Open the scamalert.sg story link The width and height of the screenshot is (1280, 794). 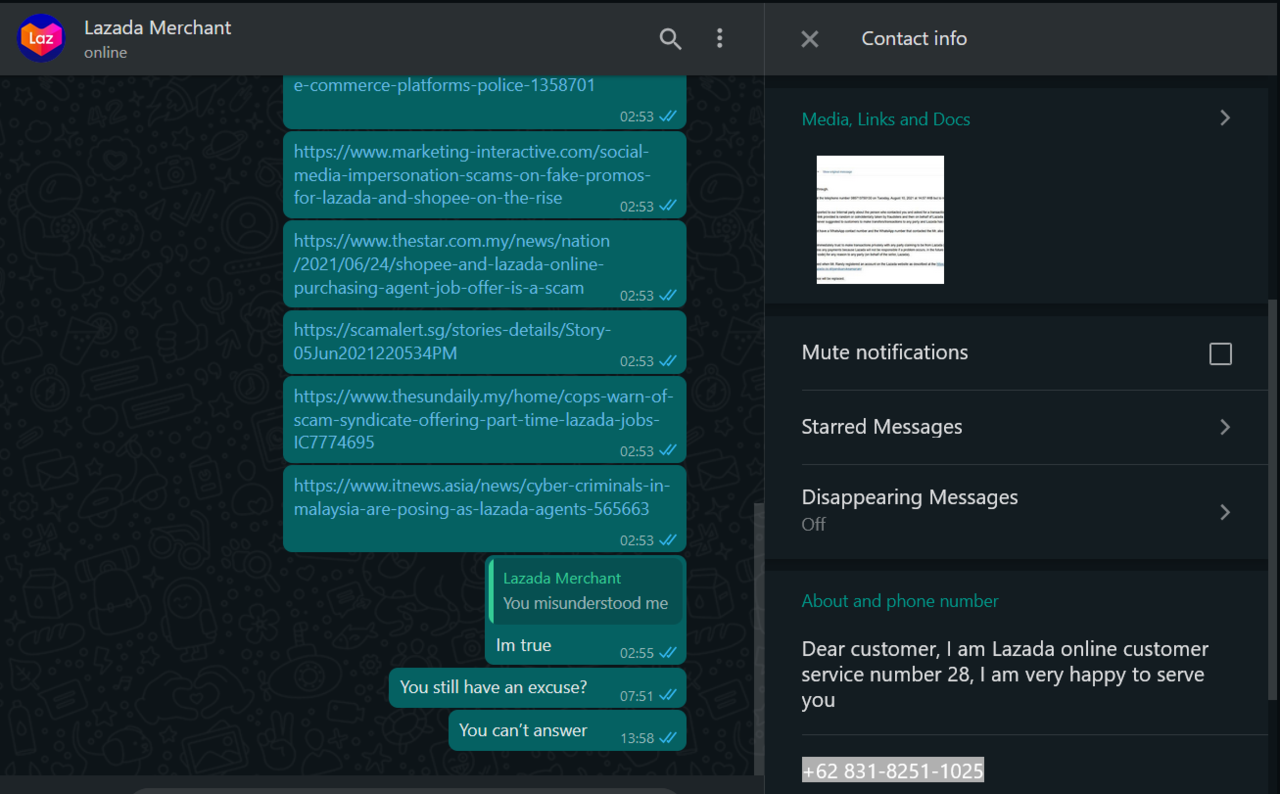click(x=452, y=341)
